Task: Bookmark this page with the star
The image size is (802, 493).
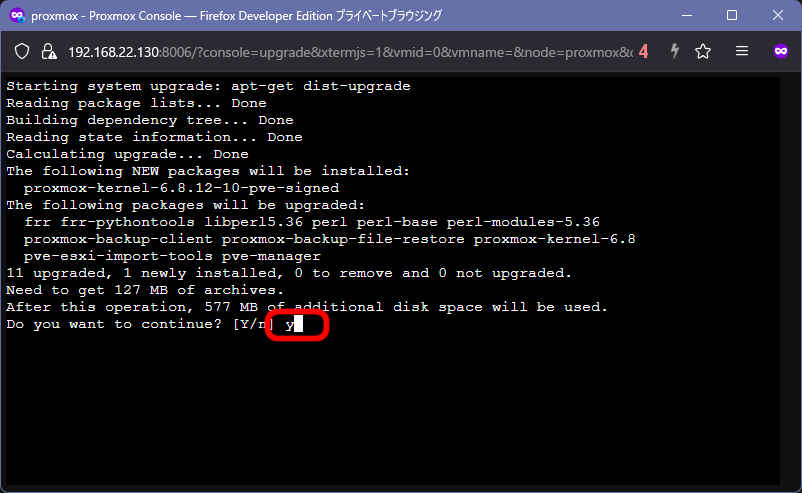Action: pos(703,51)
